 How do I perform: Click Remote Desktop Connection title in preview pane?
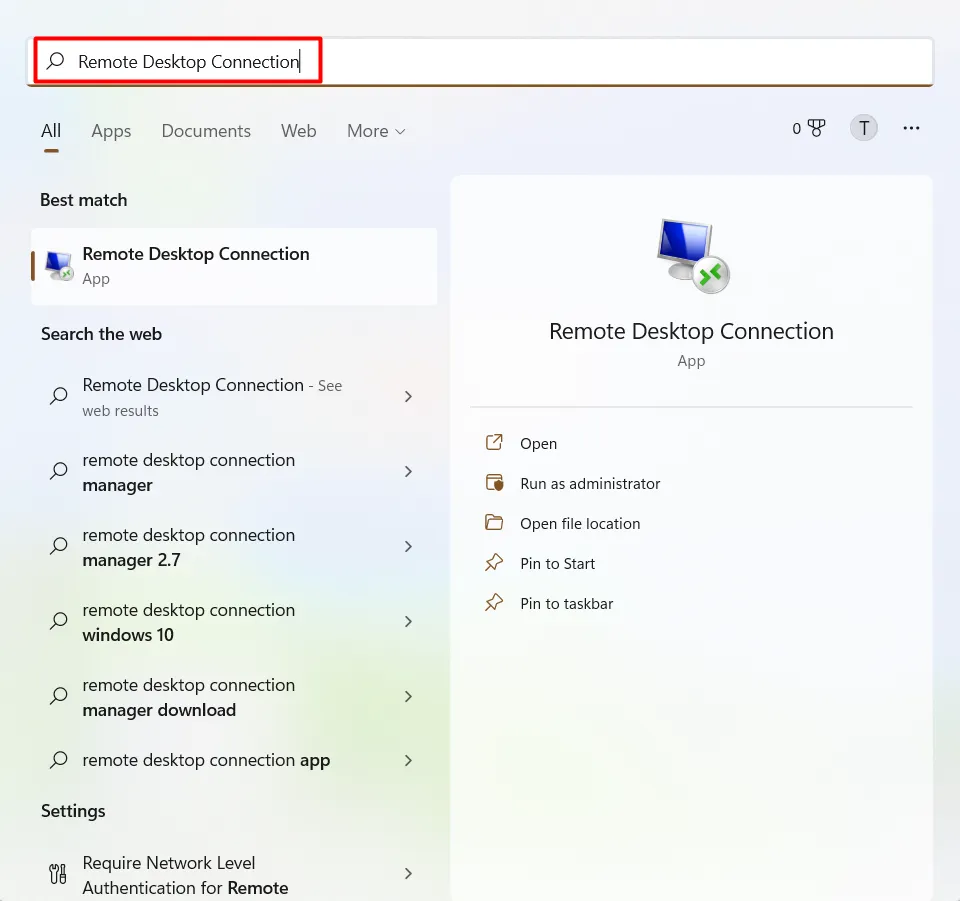click(x=691, y=331)
